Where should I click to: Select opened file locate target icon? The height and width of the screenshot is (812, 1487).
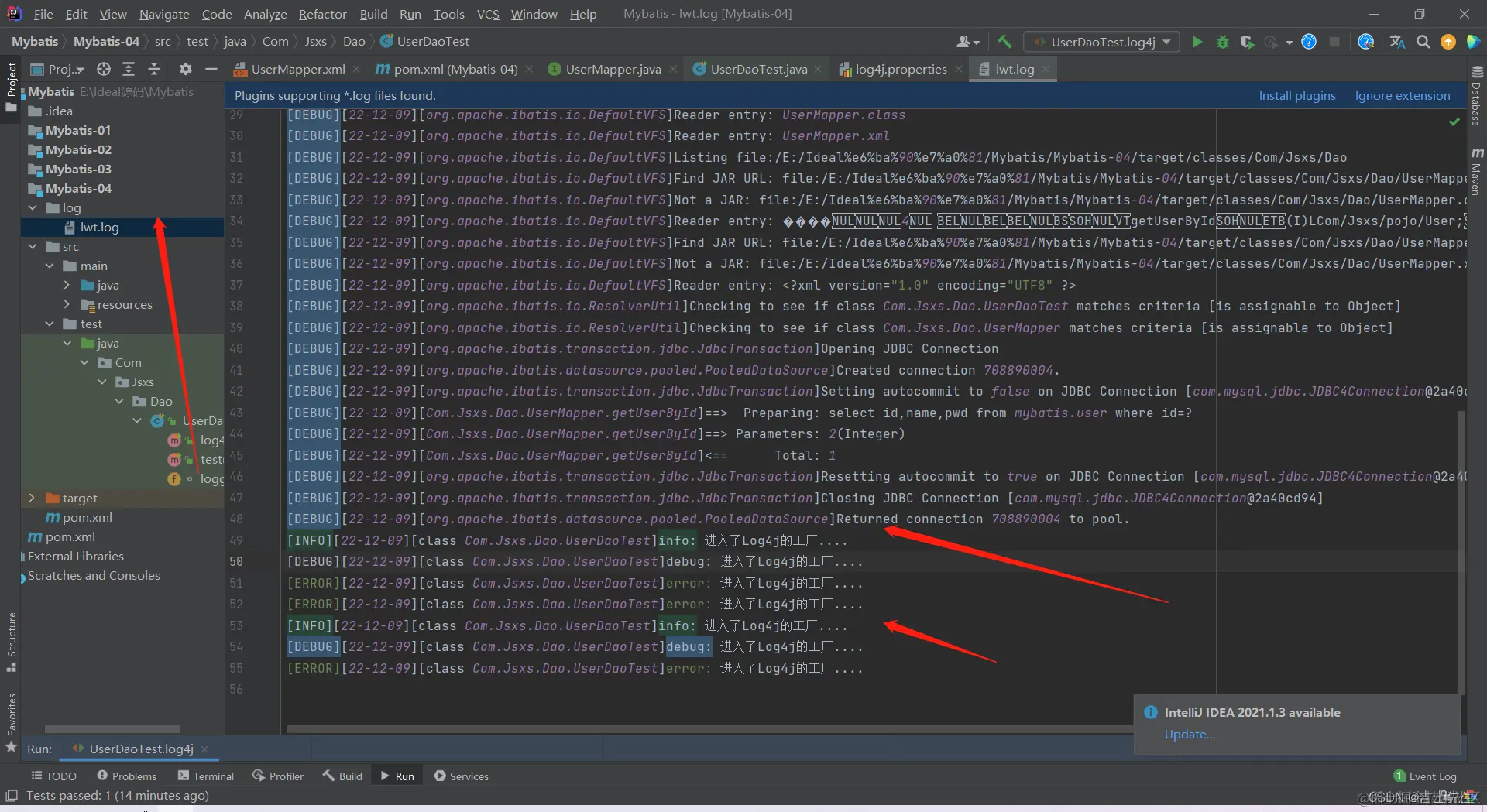point(104,69)
